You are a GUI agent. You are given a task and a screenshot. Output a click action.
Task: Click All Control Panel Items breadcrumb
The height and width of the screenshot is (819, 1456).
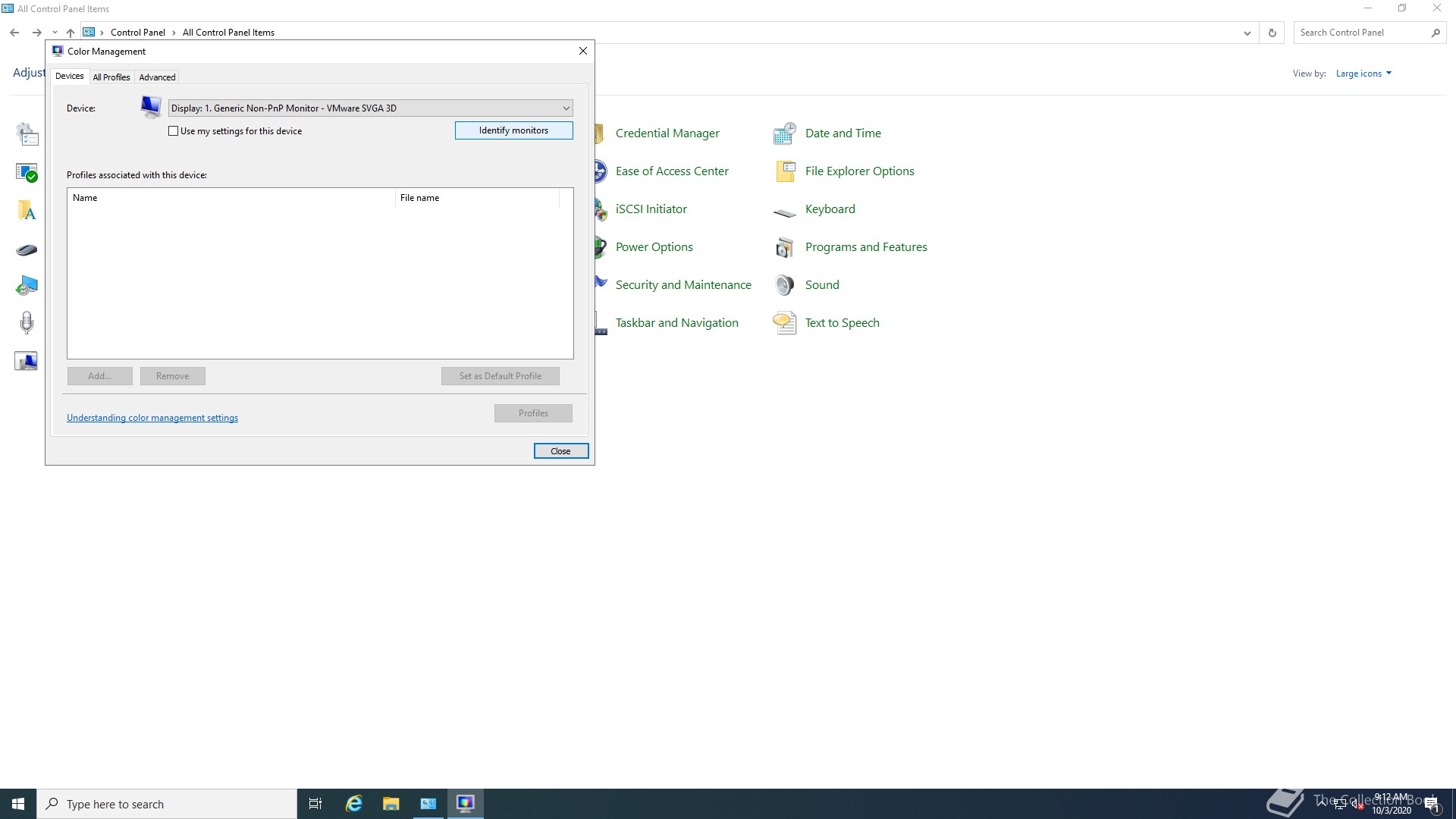click(x=228, y=33)
